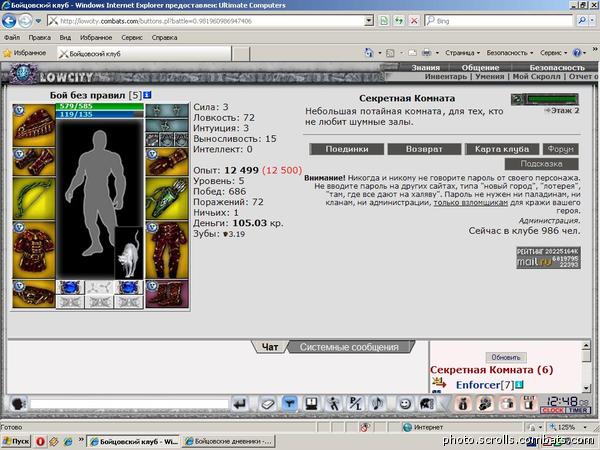600x450 pixels.
Task: Click the compatibility view page icon
Action: coord(383,21)
